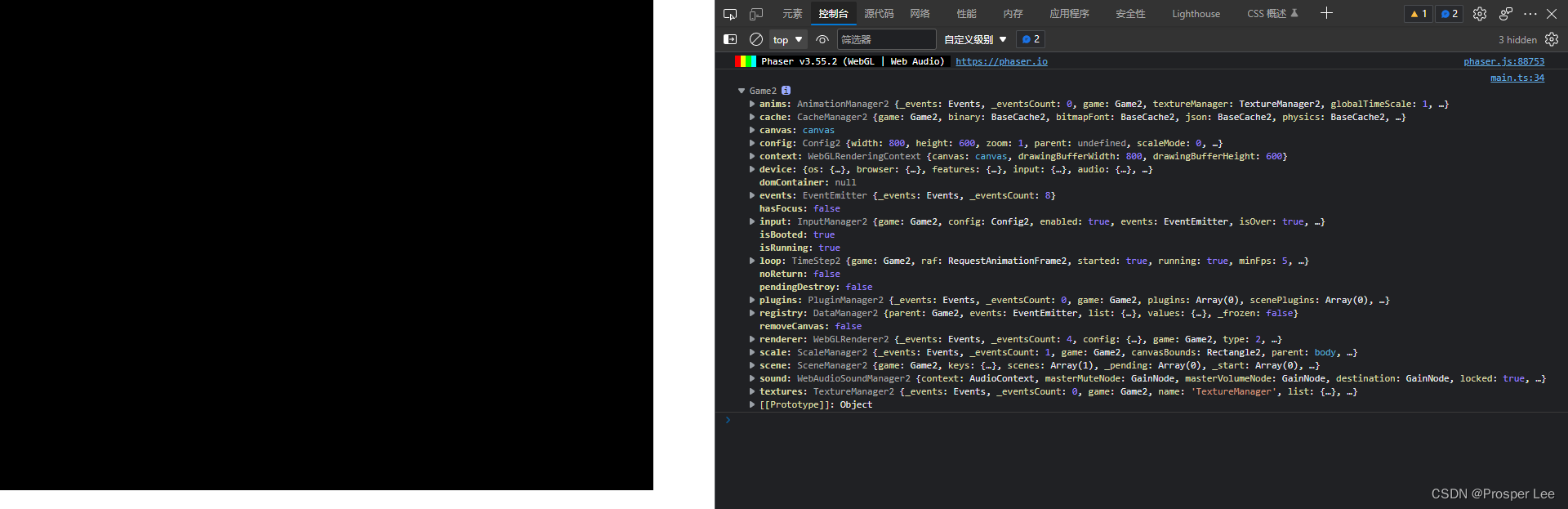Clear the console output
Viewport: 1568px width, 509px height.
[756, 39]
